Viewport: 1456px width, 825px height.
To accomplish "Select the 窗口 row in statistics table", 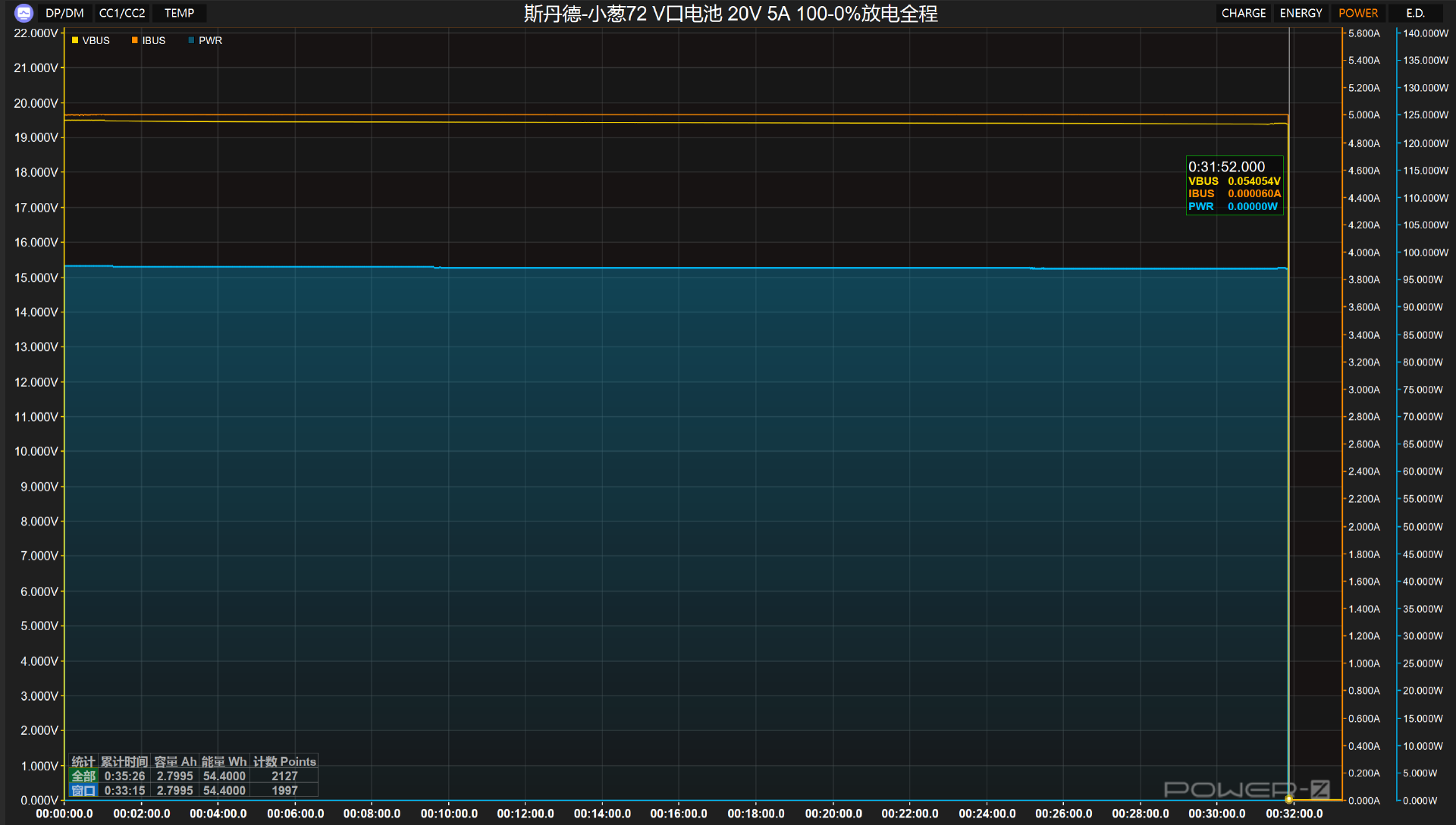I will (x=193, y=790).
